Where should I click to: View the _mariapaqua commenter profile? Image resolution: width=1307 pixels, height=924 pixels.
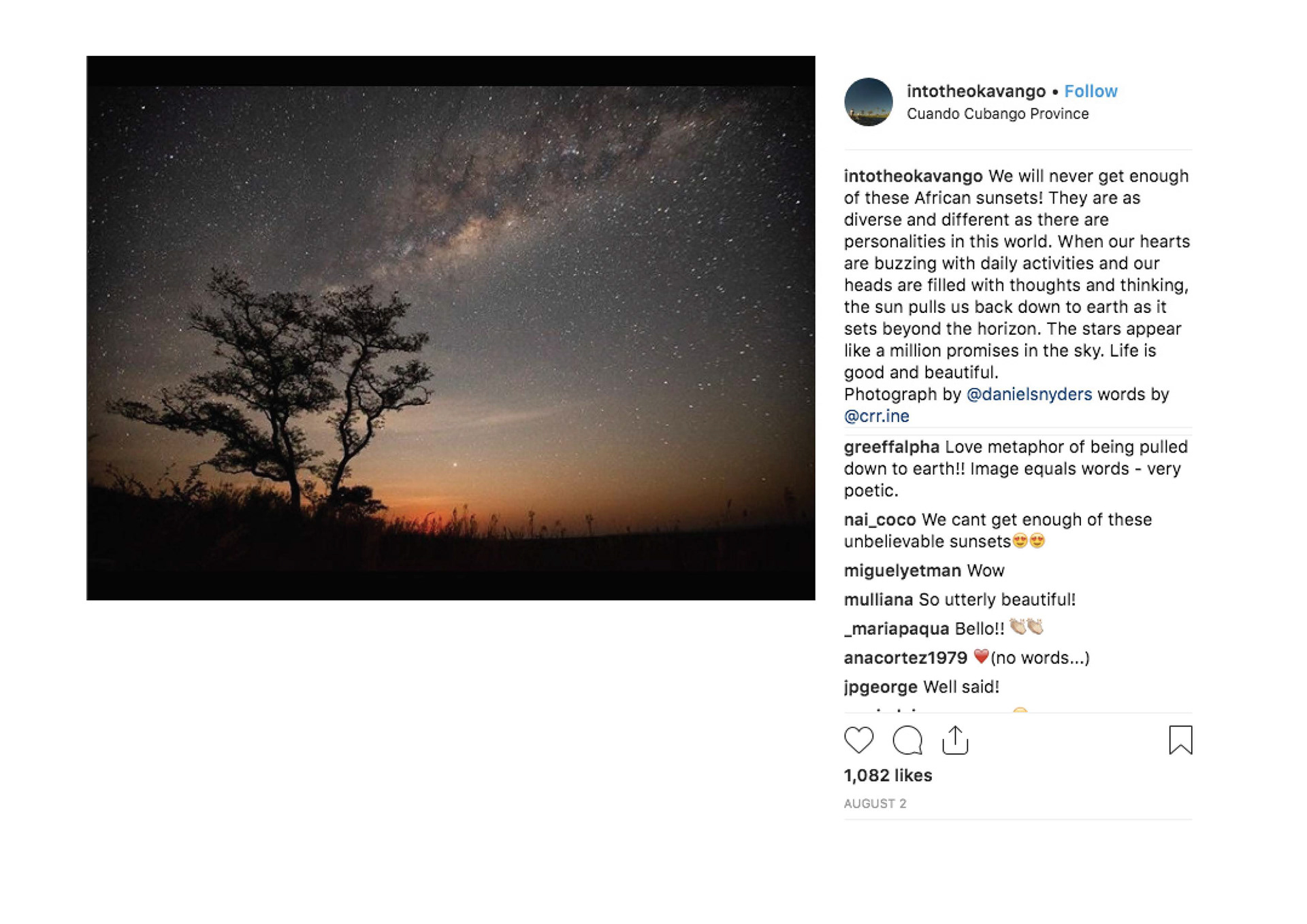tap(897, 629)
